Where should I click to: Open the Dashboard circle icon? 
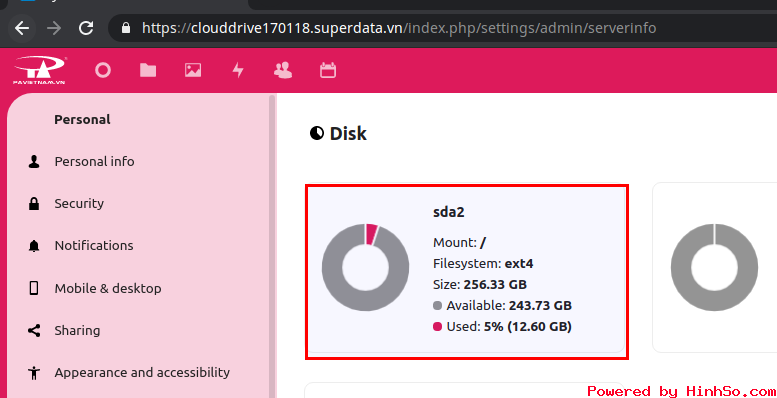click(103, 70)
